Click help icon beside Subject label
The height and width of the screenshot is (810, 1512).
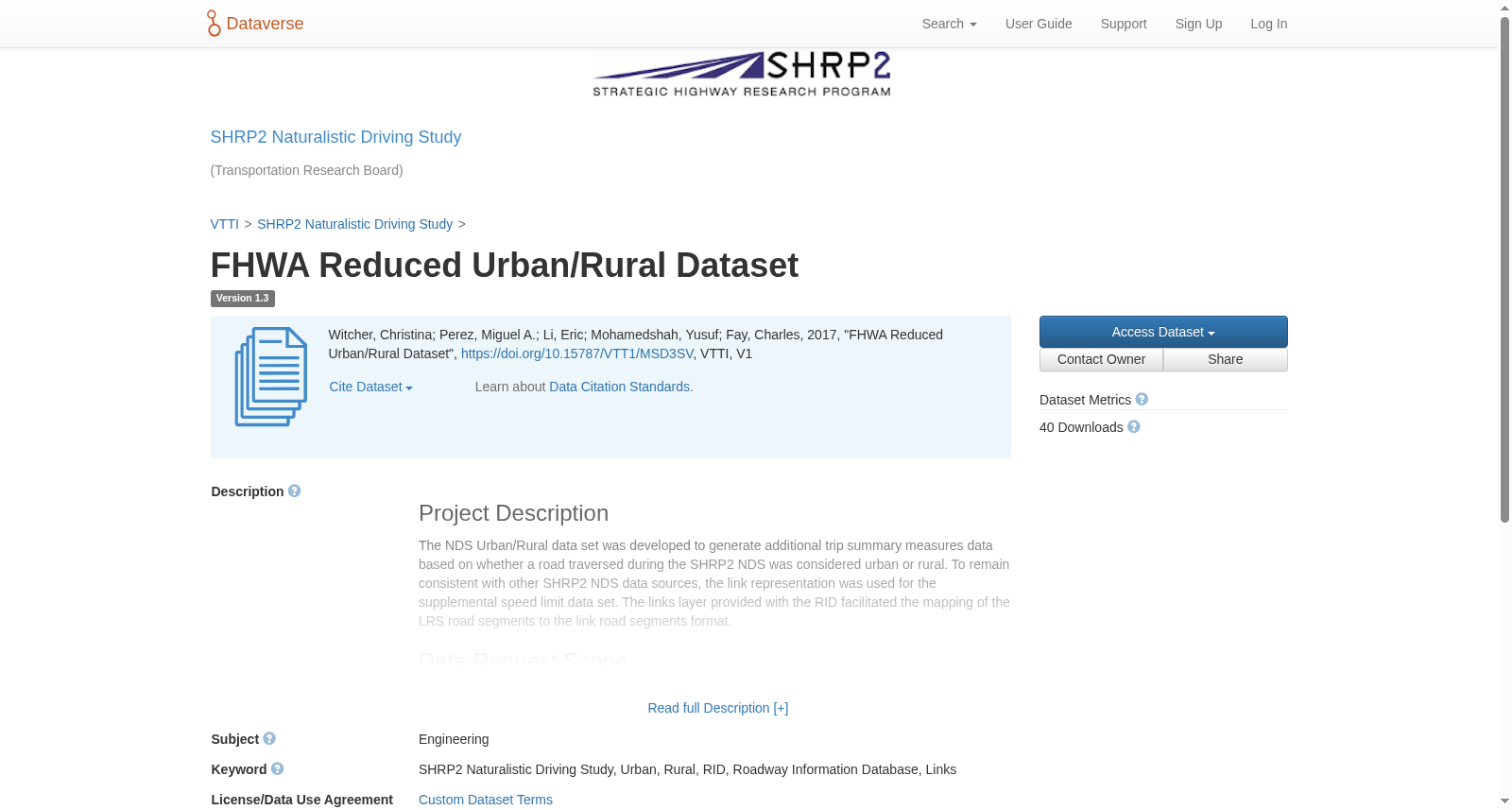coord(269,739)
